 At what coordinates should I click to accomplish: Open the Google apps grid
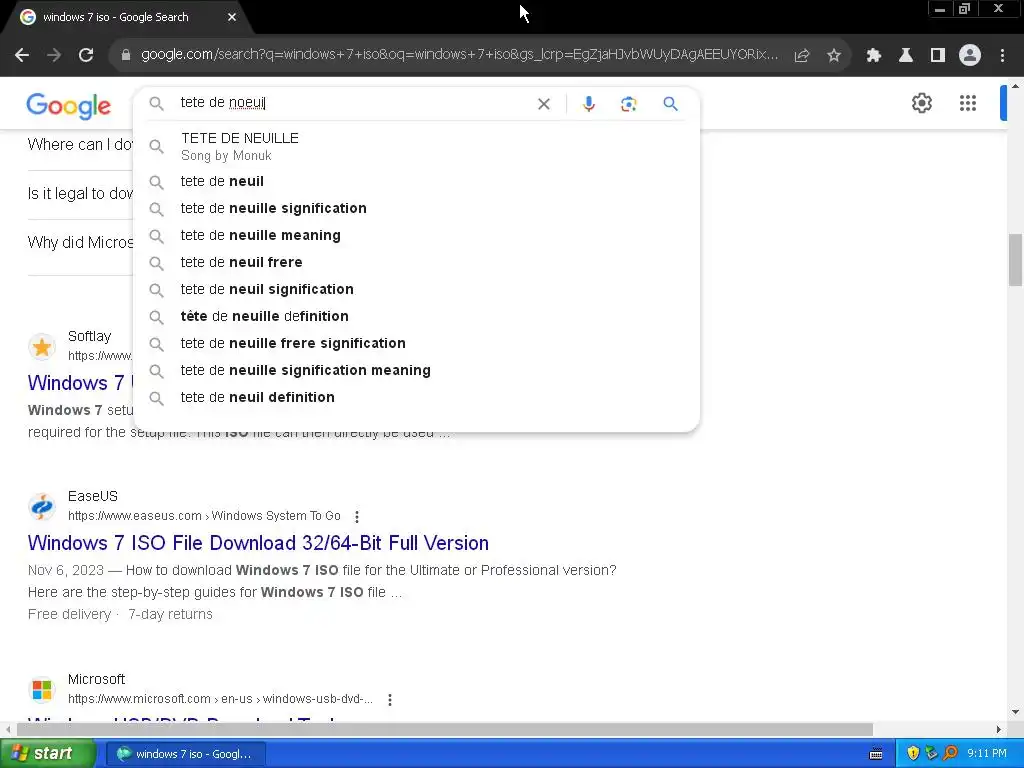(x=968, y=103)
